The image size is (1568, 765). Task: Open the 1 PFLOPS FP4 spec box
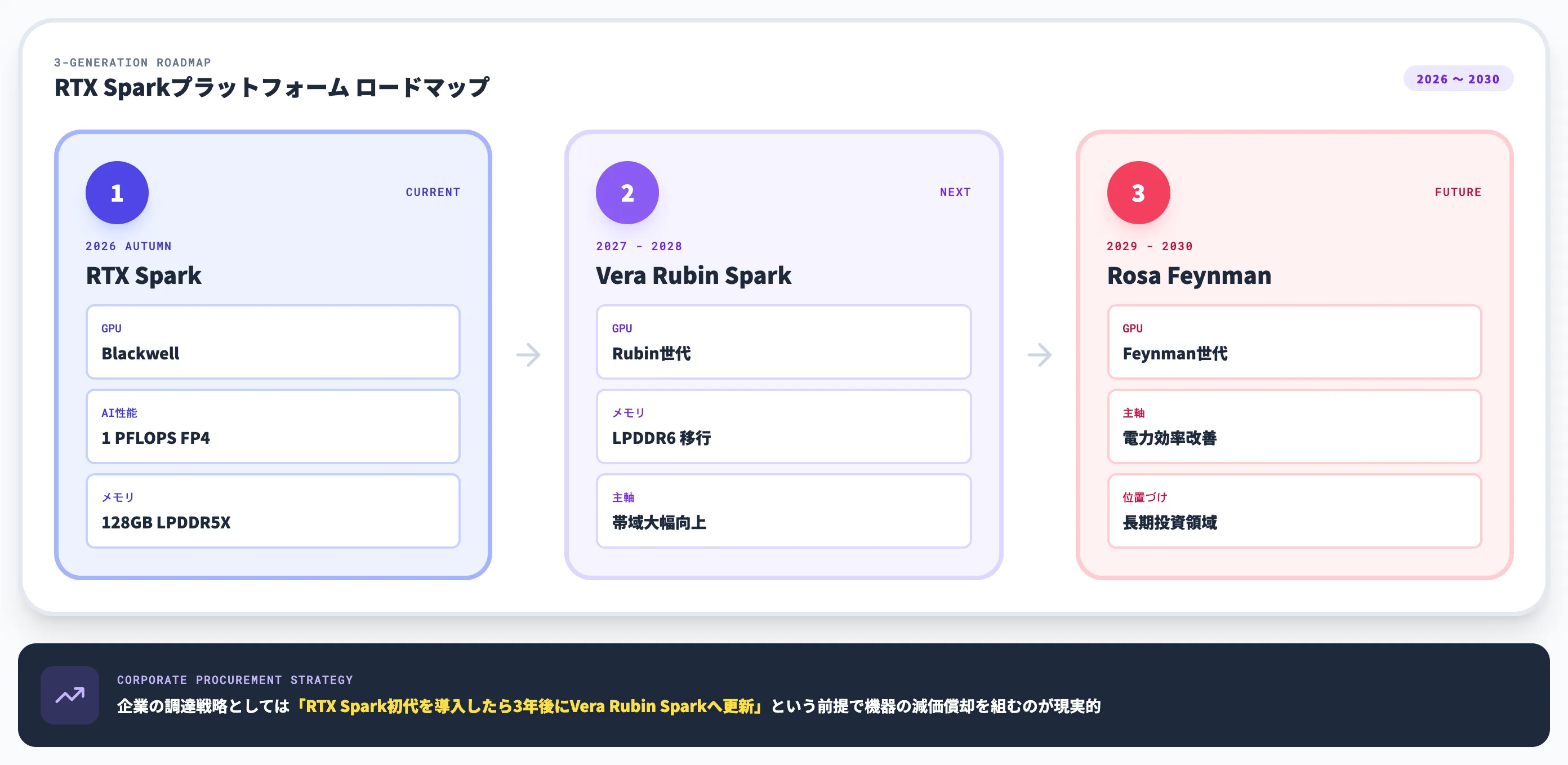[x=273, y=426]
